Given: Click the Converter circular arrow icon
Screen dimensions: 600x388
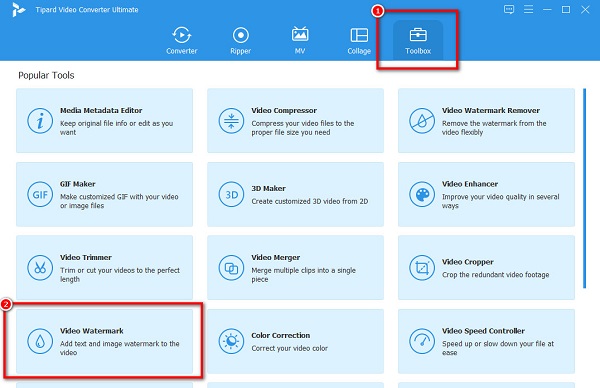Looking at the screenshot, I should 181,35.
